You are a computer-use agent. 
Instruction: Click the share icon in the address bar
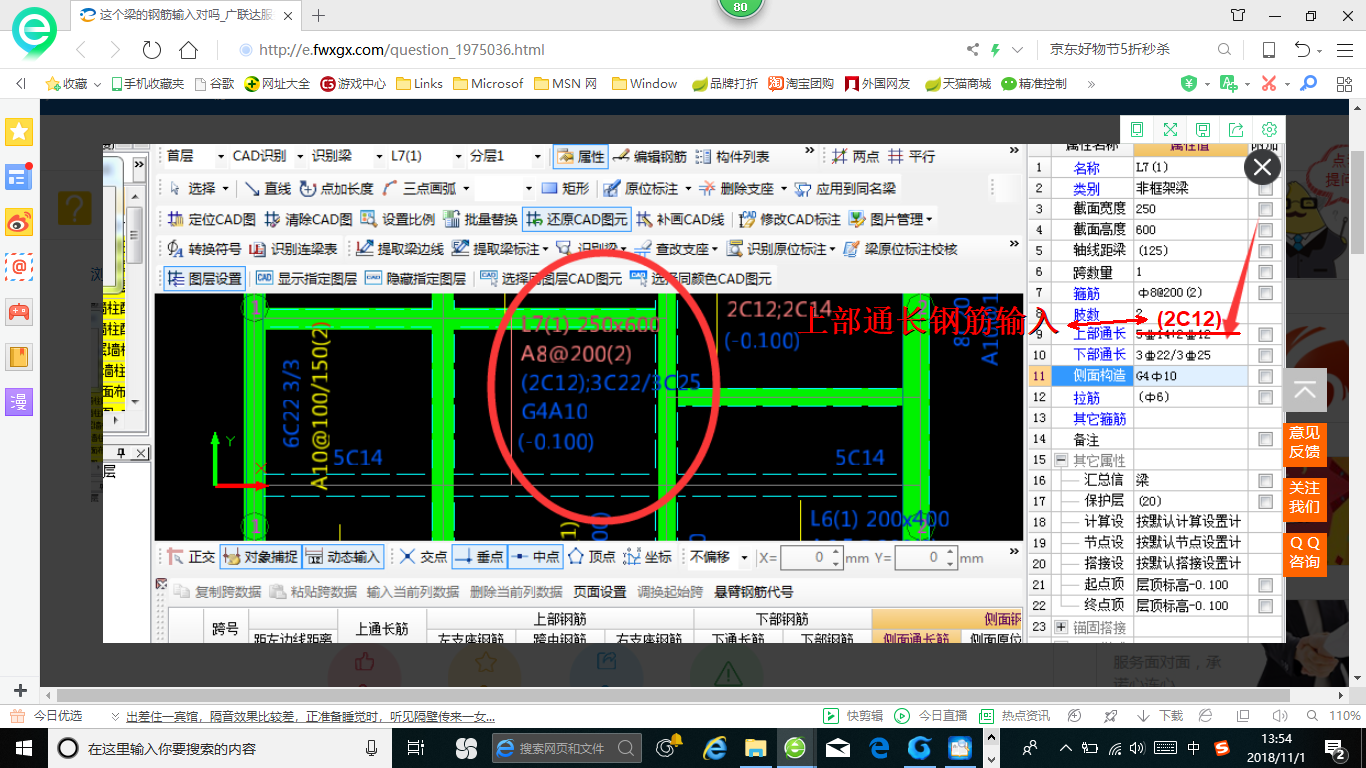coord(973,49)
